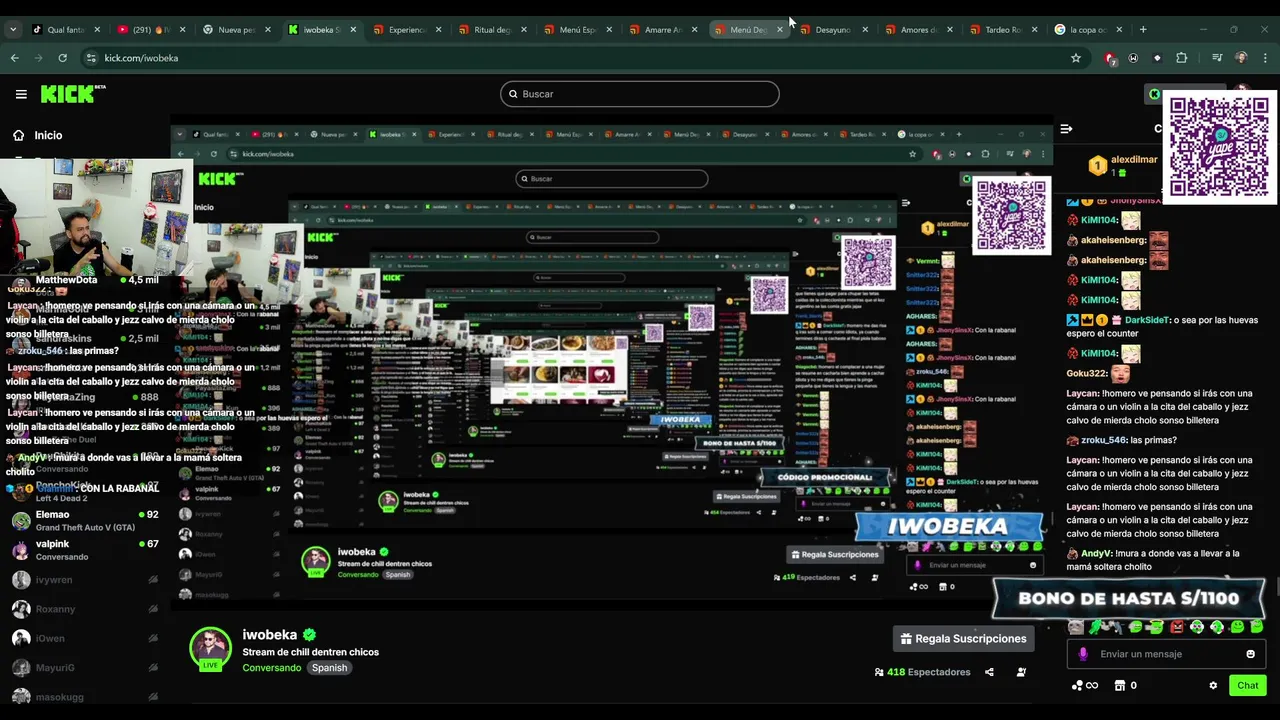The width and height of the screenshot is (1280, 720).
Task: Bookmark this page with the star icon
Action: 1076,58
